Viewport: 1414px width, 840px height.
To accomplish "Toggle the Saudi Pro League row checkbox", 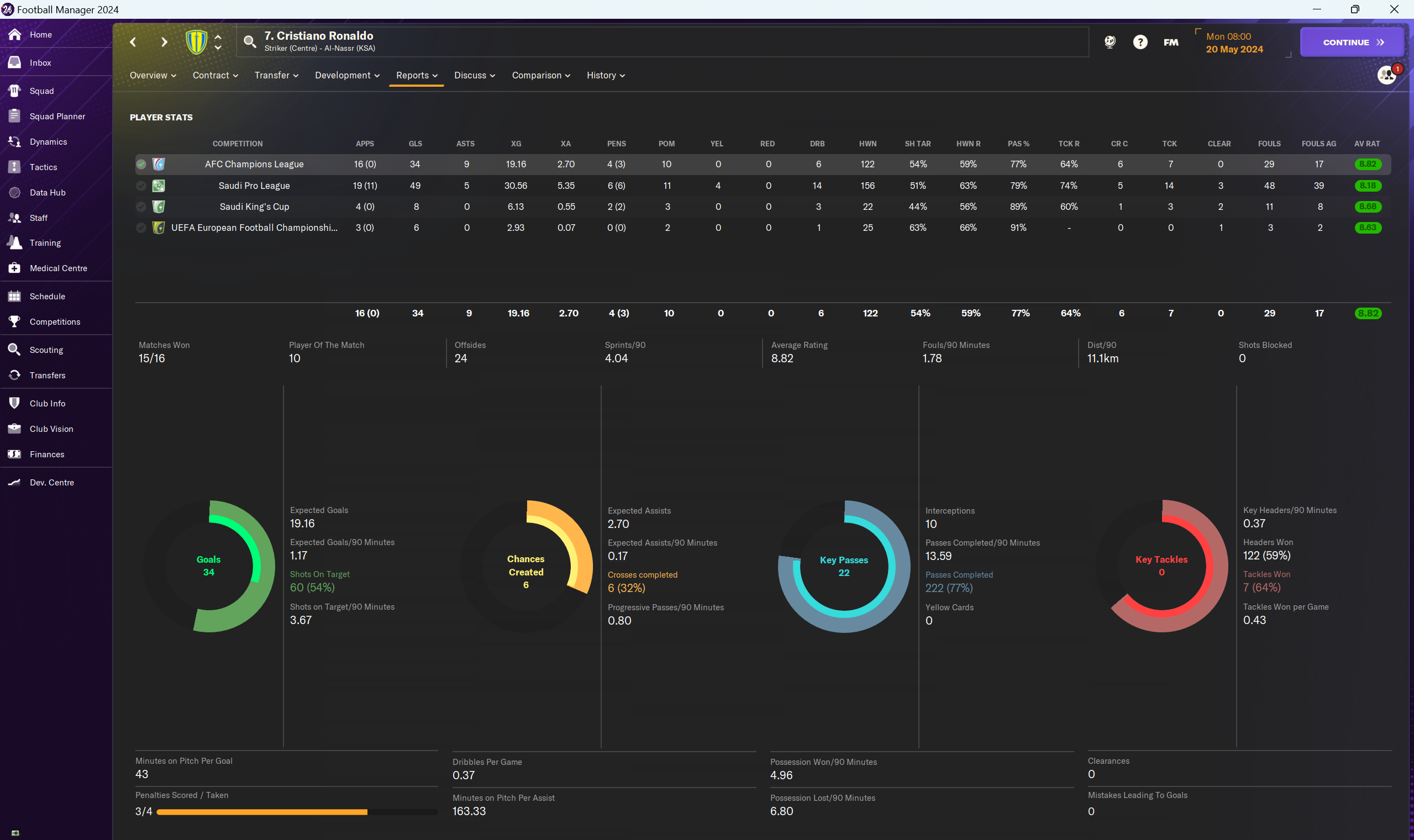I will pos(141,186).
